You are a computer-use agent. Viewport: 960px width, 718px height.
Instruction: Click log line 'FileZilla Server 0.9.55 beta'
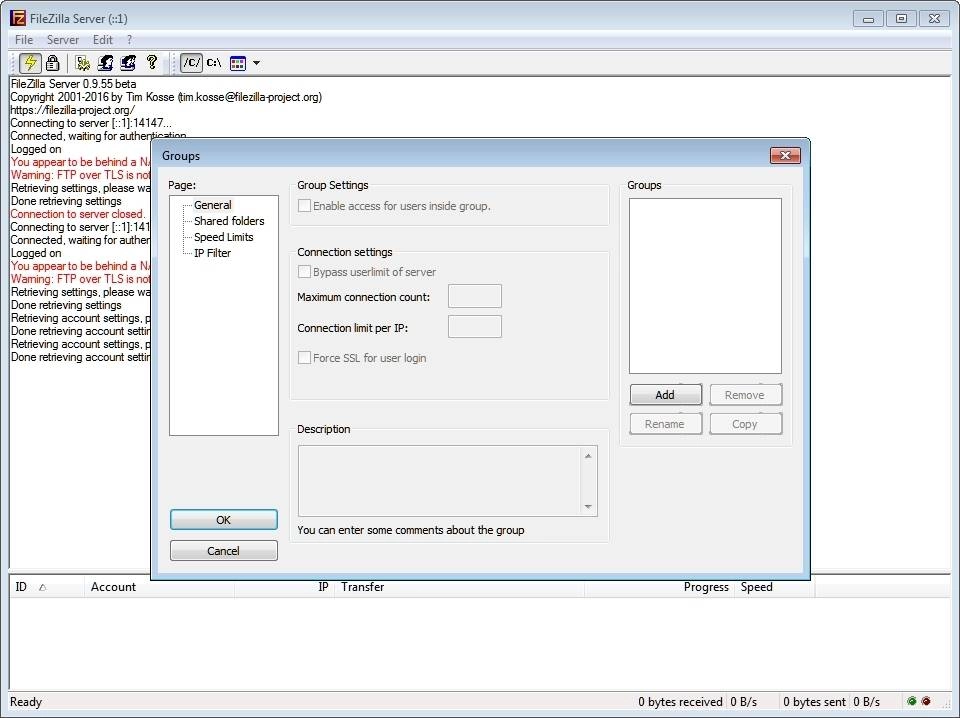click(73, 84)
